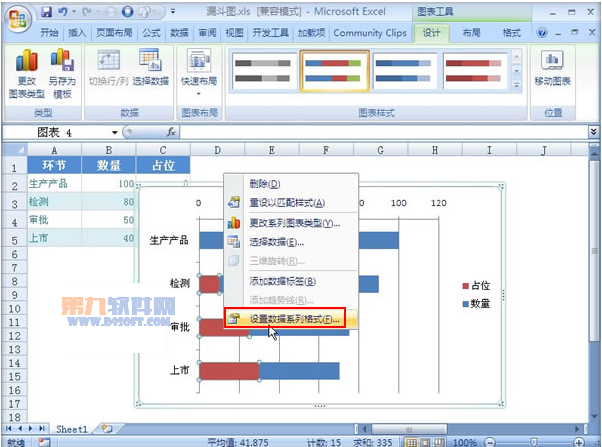602x447 pixels.
Task: Expand the formula bar
Action: (x=594, y=132)
